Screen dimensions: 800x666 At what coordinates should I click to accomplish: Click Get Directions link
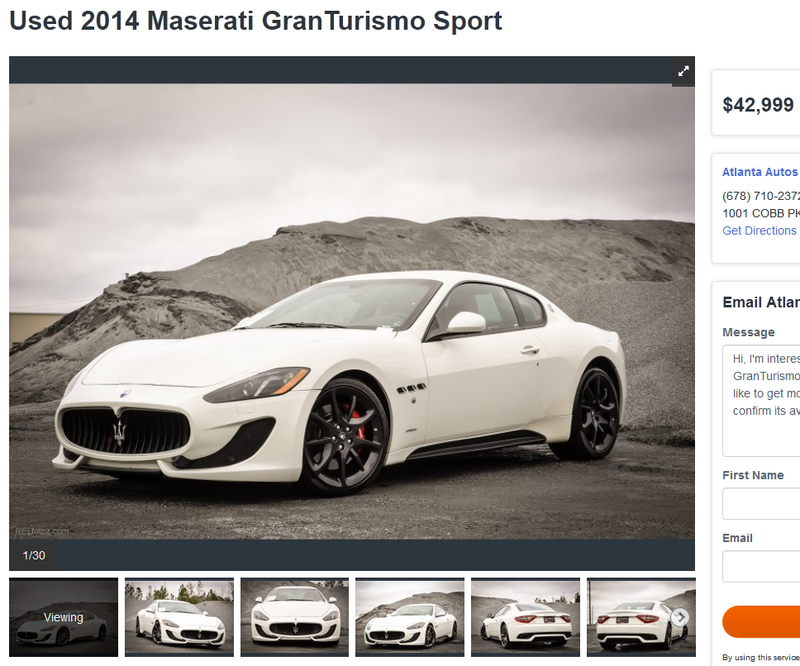pyautogui.click(x=759, y=231)
